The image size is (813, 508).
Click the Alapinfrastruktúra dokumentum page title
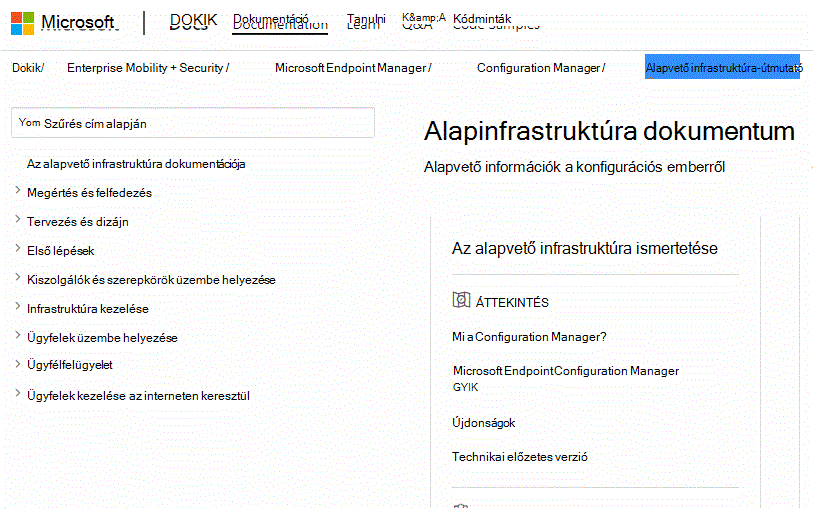pos(609,131)
